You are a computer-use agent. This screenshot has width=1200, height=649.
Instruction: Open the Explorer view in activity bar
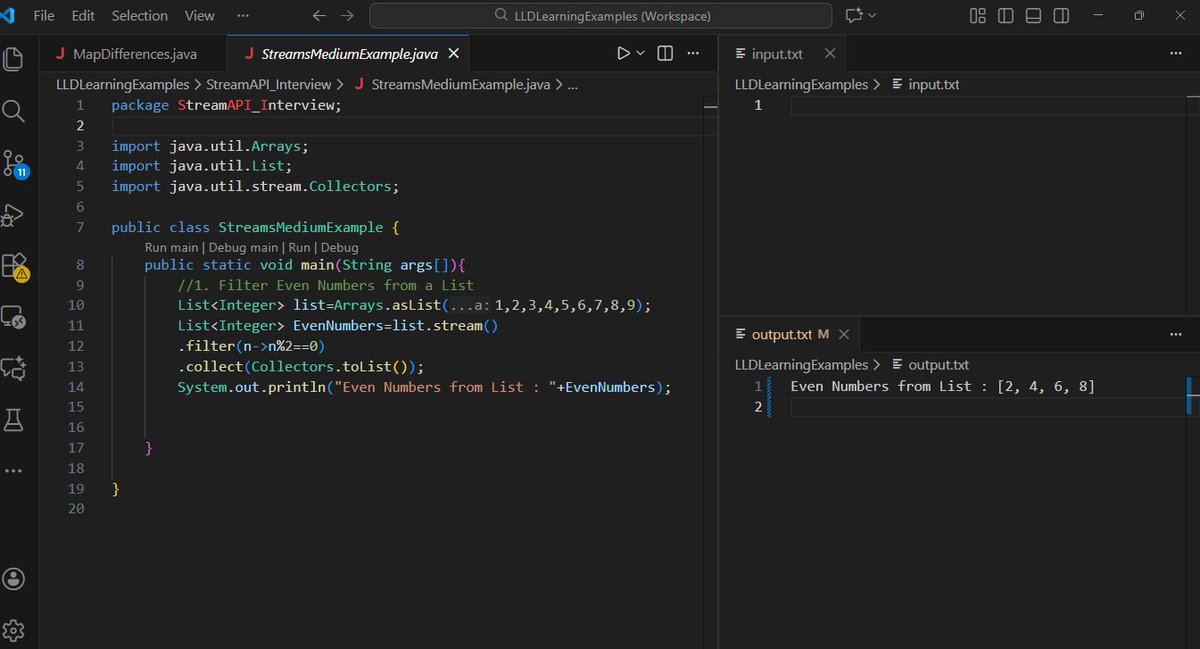coord(14,59)
